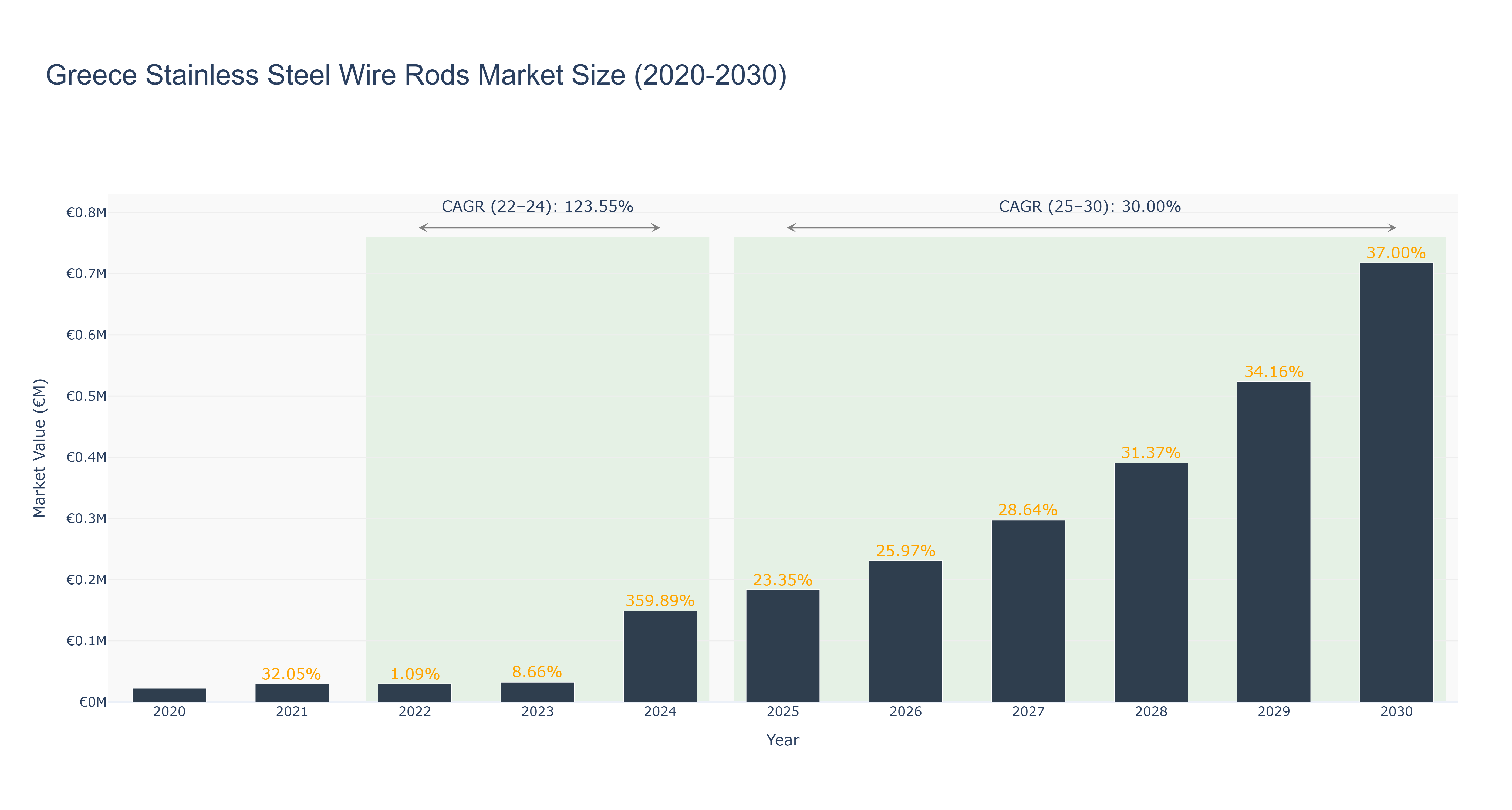1512x810 pixels.
Task: Click the 2028 market value bar
Action: click(1150, 583)
